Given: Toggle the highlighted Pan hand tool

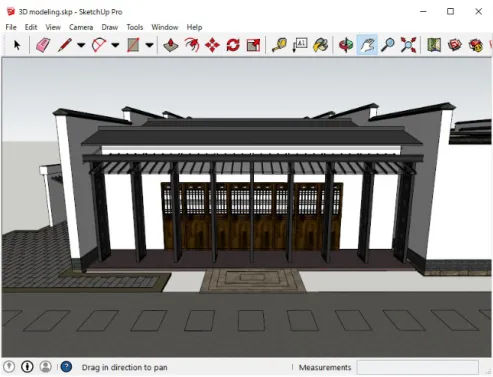Looking at the screenshot, I should (367, 45).
